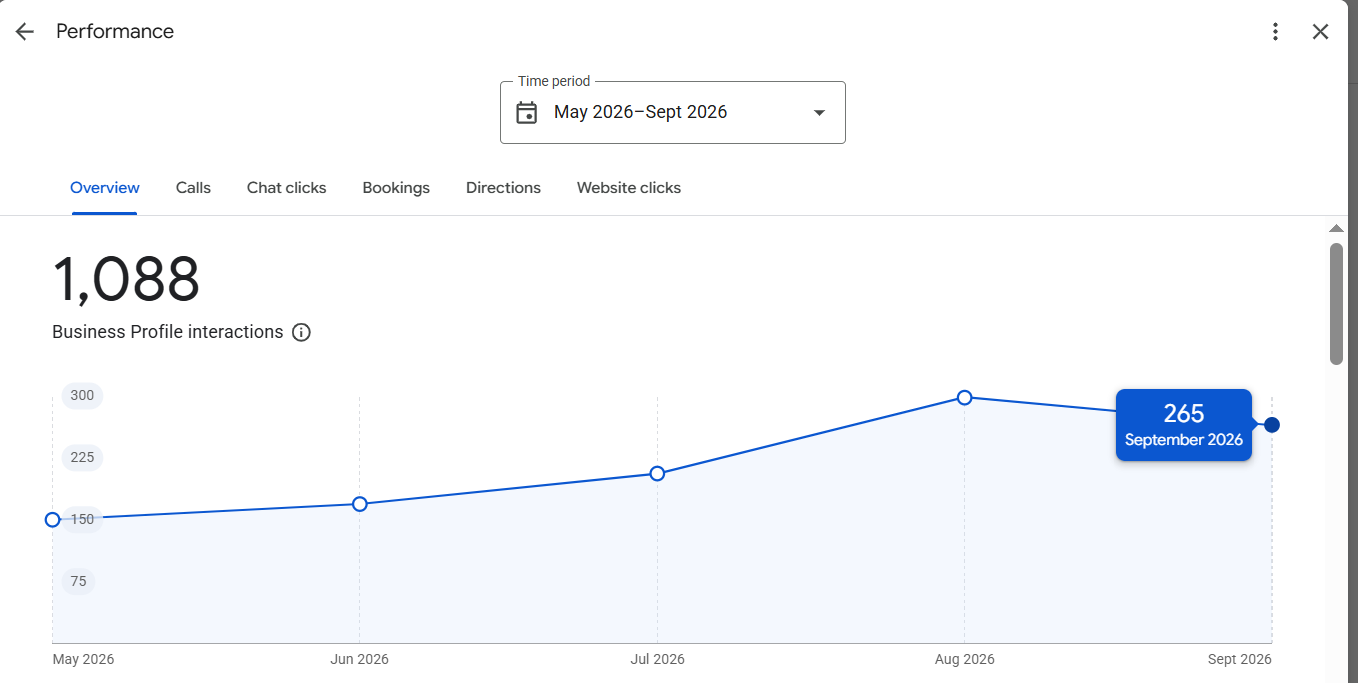Click the info icon beside Business Profile interactions
This screenshot has width=1358, height=683.
[301, 332]
